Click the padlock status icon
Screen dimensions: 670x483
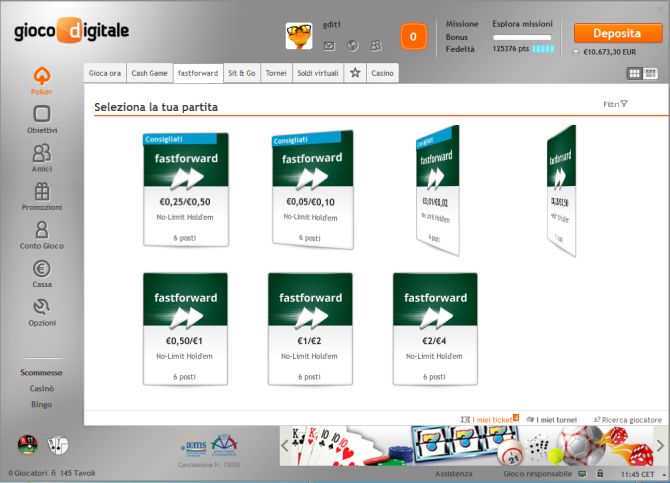tap(600, 473)
